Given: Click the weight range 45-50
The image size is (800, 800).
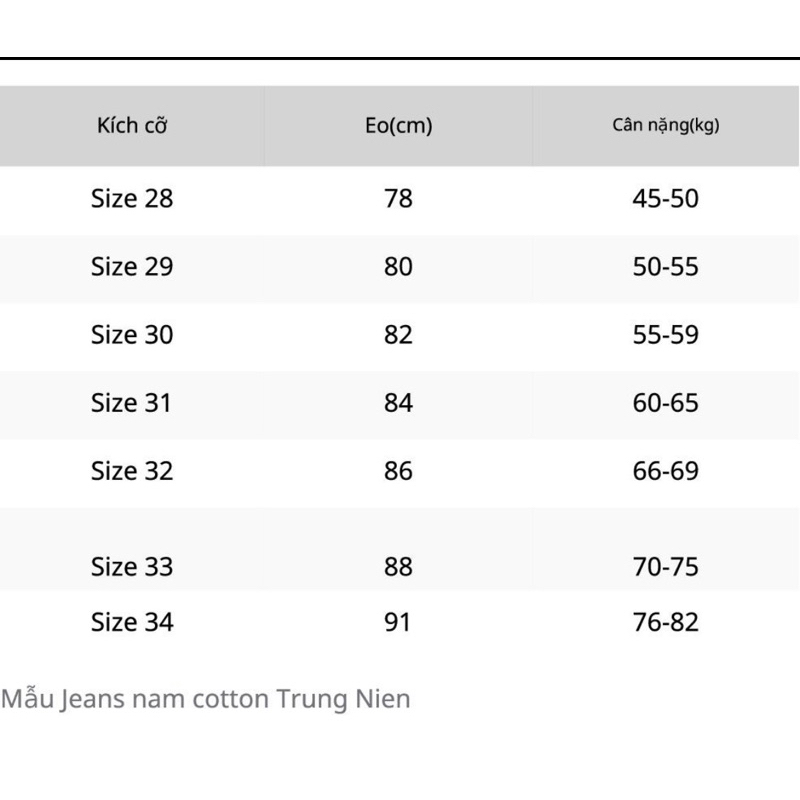Looking at the screenshot, I should pos(665,198).
